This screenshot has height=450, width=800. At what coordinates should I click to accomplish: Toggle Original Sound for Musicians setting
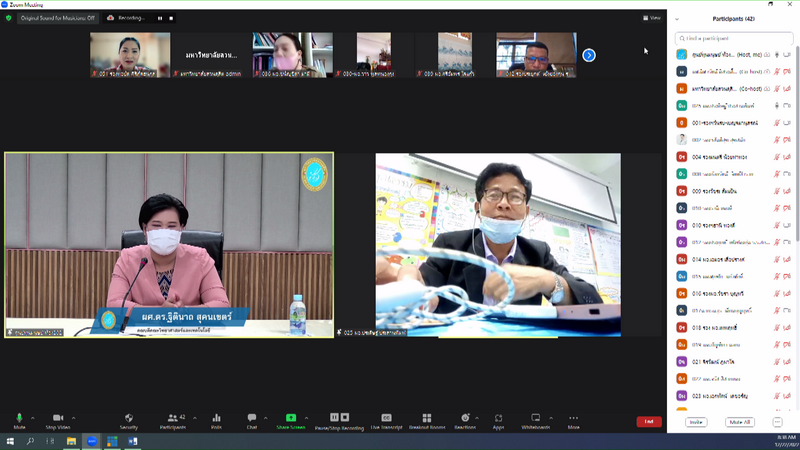[x=58, y=18]
